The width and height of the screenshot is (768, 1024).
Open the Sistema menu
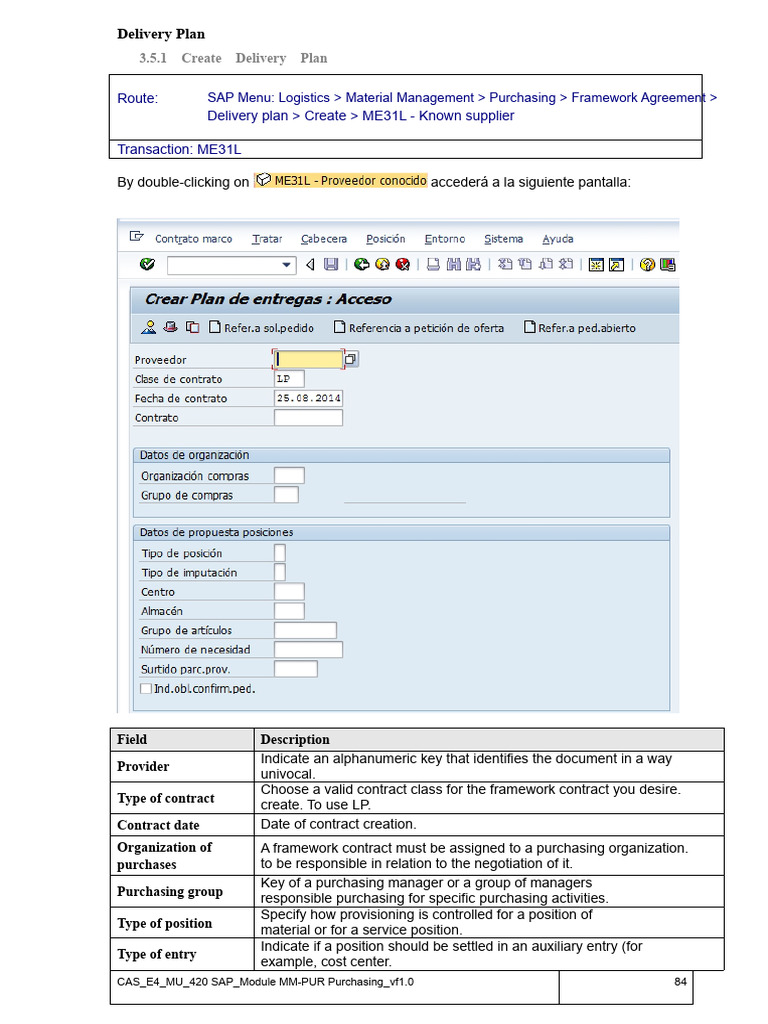504,239
